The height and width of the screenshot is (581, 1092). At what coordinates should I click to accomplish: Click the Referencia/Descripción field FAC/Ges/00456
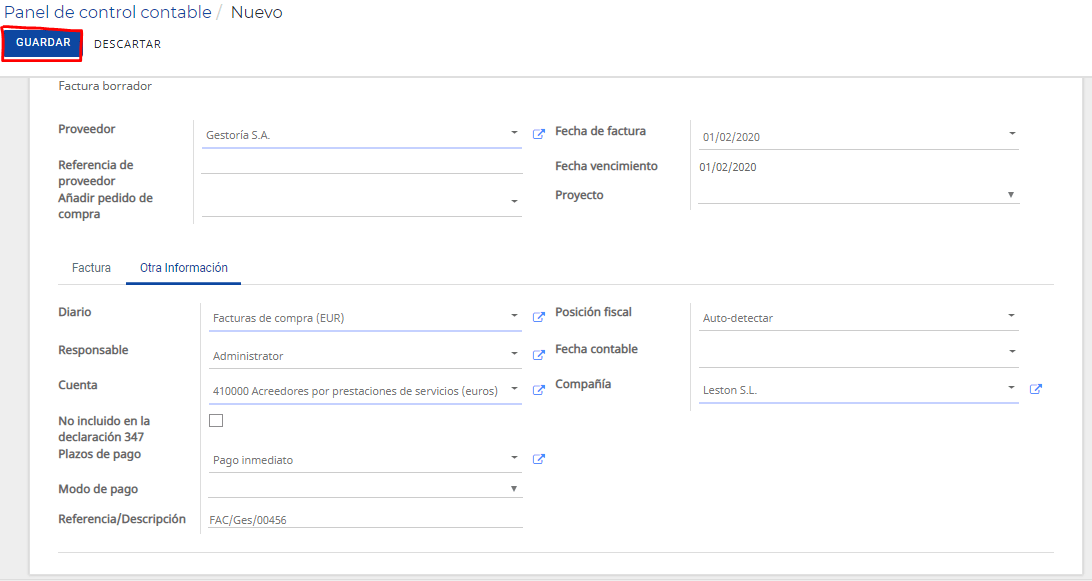point(365,519)
